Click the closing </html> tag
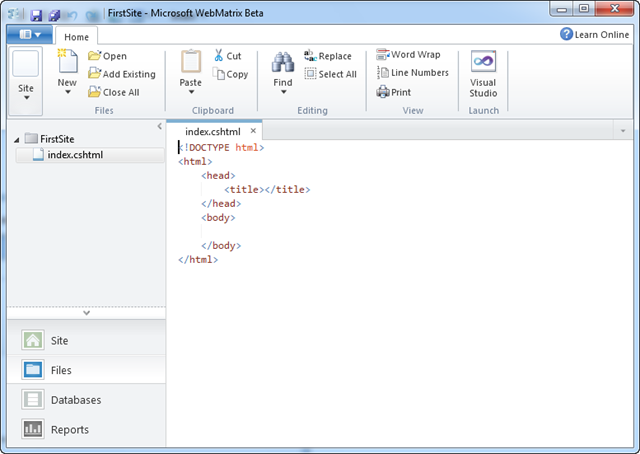Screen dimensions: 640x454 coord(198,260)
